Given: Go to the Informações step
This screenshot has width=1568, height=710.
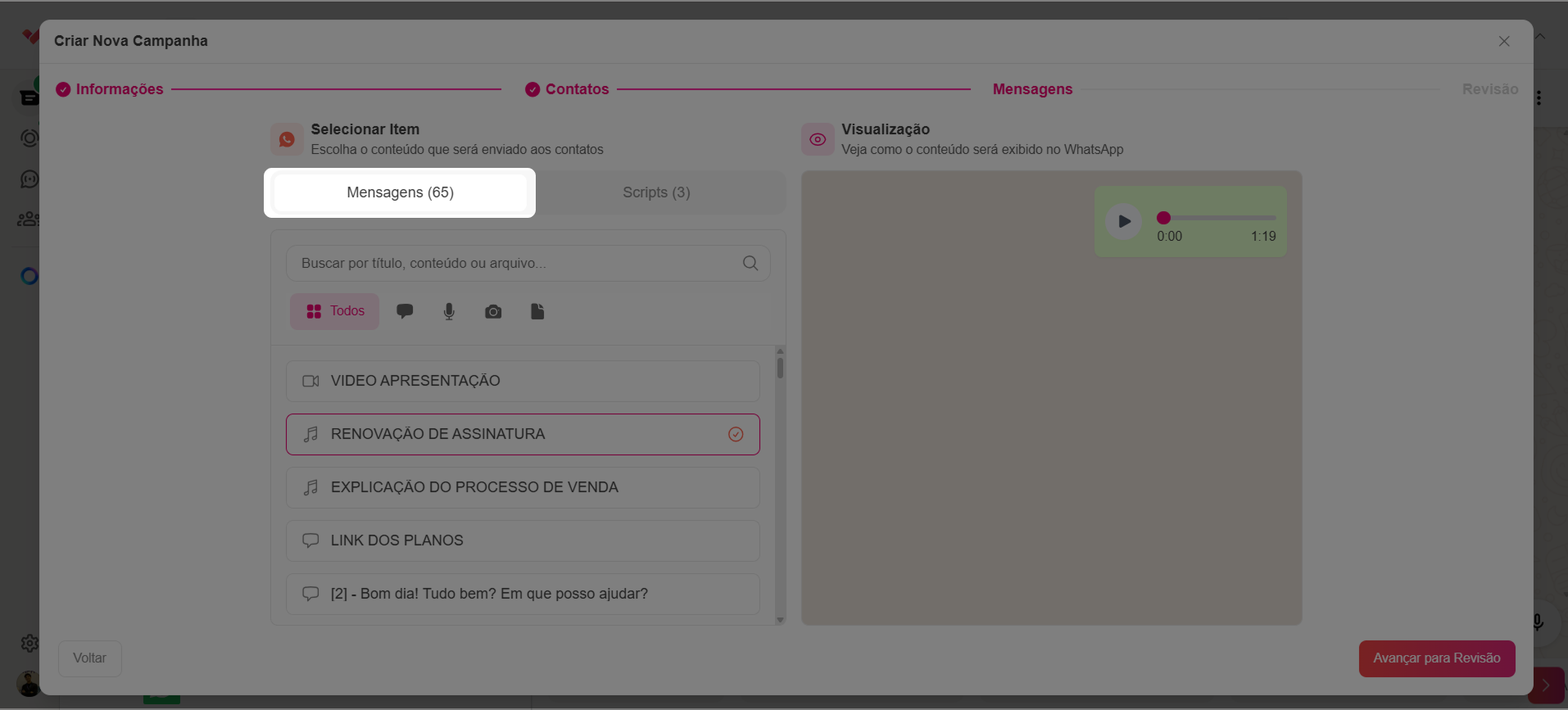Looking at the screenshot, I should pos(110,89).
